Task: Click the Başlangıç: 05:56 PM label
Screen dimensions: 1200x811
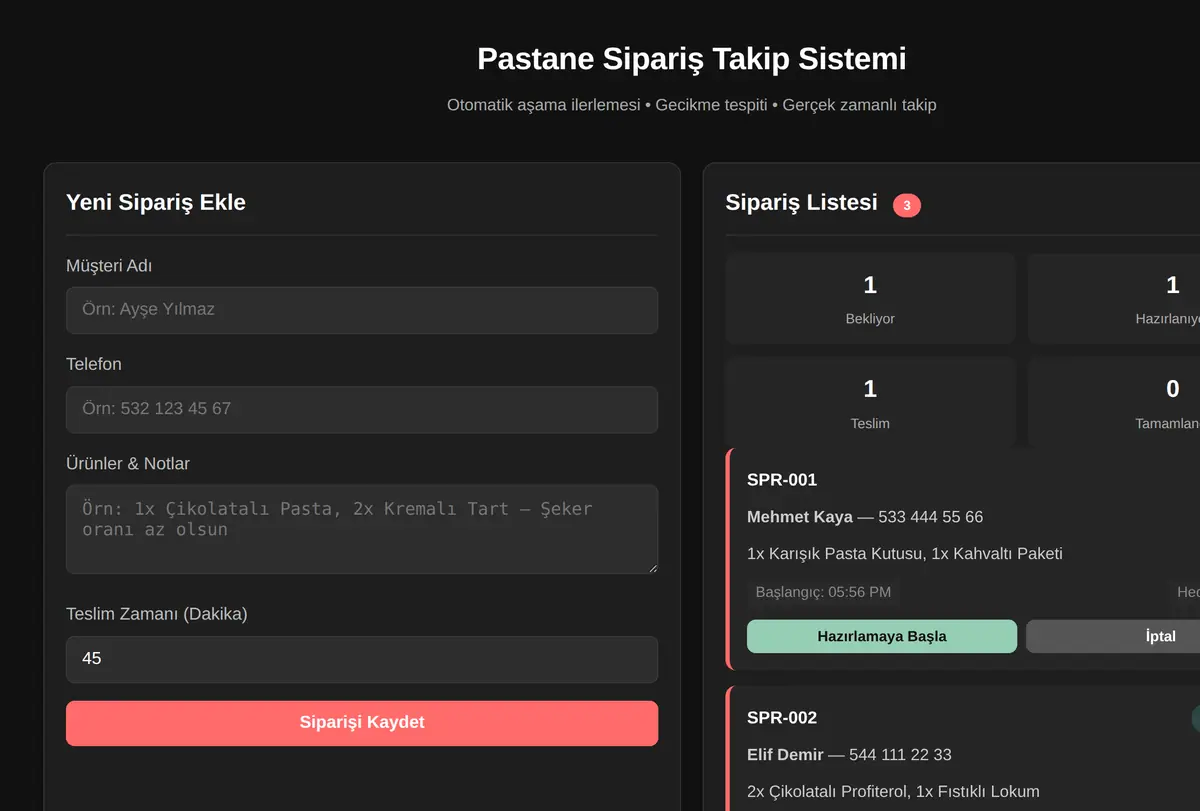Action: pos(823,592)
